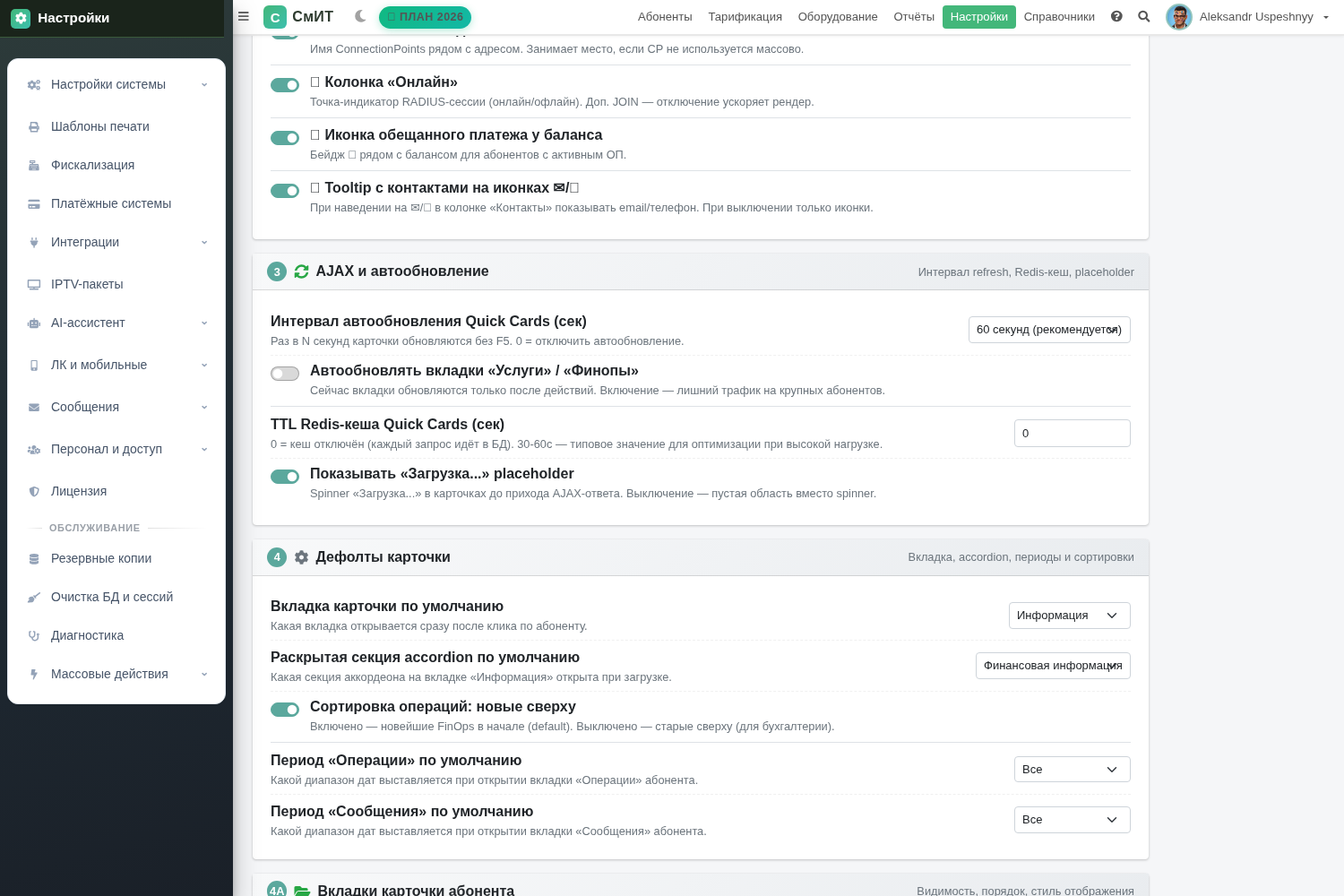The width and height of the screenshot is (1344, 896).
Task: Open Вкладка карточки по умолчанию dropdown
Action: click(1070, 616)
